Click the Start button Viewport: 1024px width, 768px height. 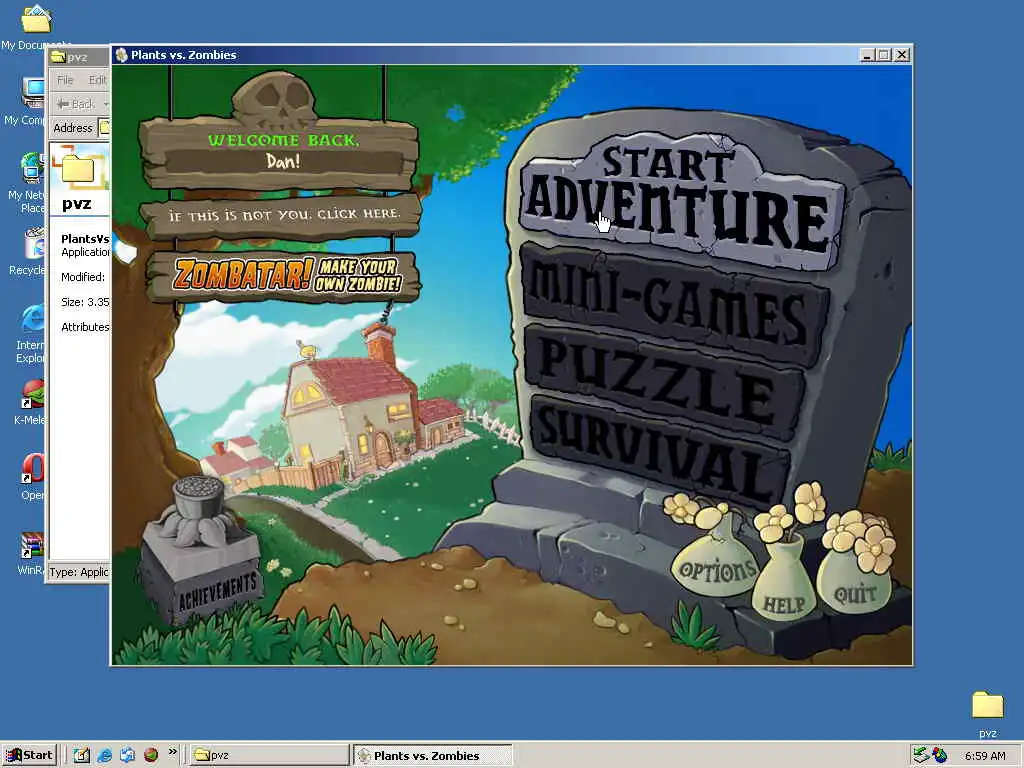[x=29, y=755]
